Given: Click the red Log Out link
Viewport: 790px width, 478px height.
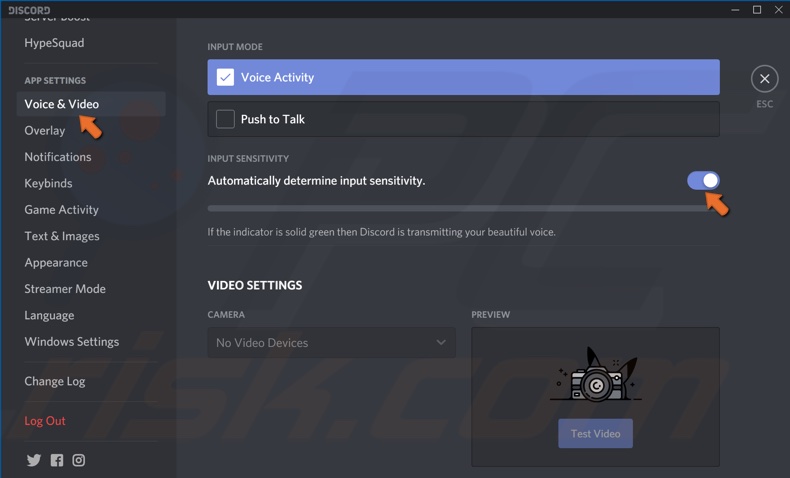Looking at the screenshot, I should click(x=45, y=421).
